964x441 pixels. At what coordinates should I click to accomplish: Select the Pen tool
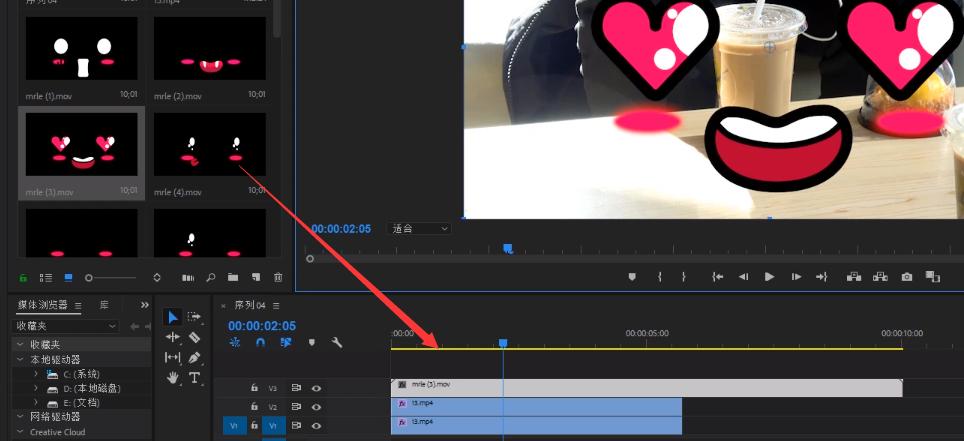pyautogui.click(x=194, y=357)
